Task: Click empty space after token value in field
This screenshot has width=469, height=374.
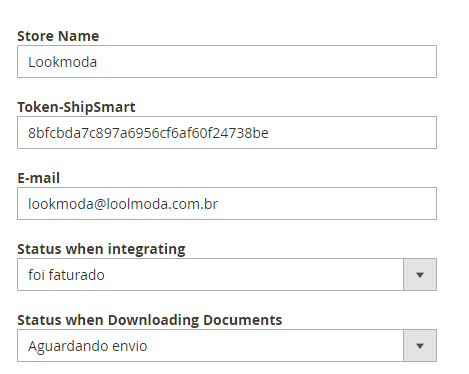Action: point(350,133)
